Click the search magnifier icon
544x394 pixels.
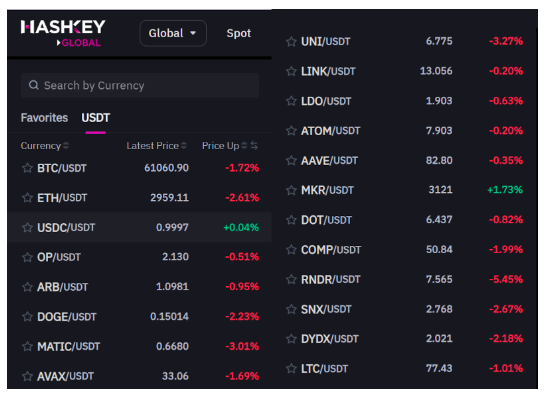pos(34,85)
